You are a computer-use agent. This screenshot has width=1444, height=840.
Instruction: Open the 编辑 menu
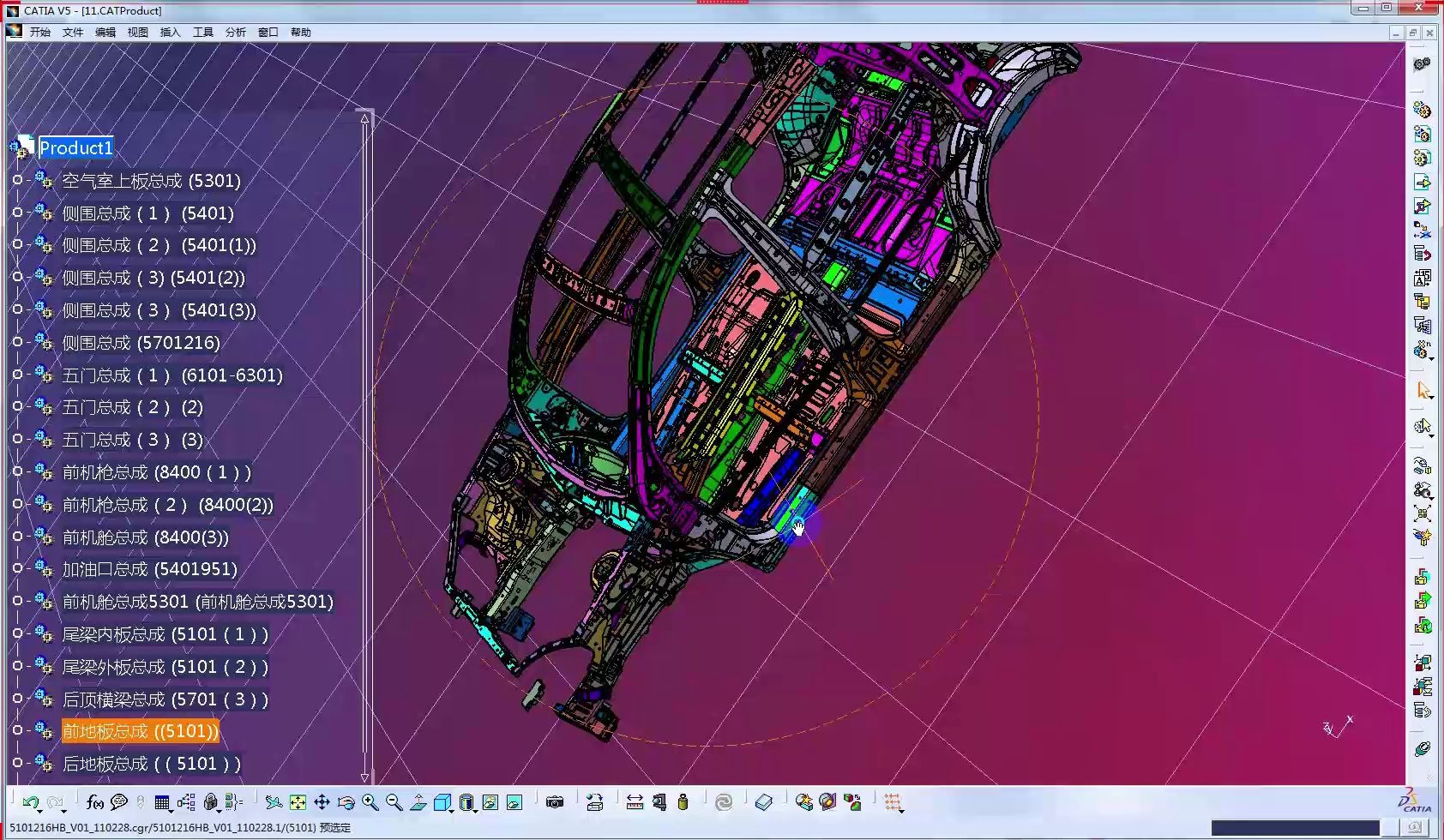tap(105, 32)
